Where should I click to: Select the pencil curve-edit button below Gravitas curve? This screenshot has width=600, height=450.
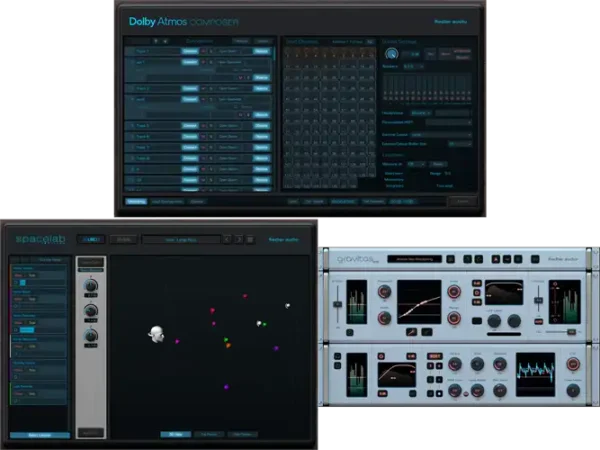click(x=411, y=332)
